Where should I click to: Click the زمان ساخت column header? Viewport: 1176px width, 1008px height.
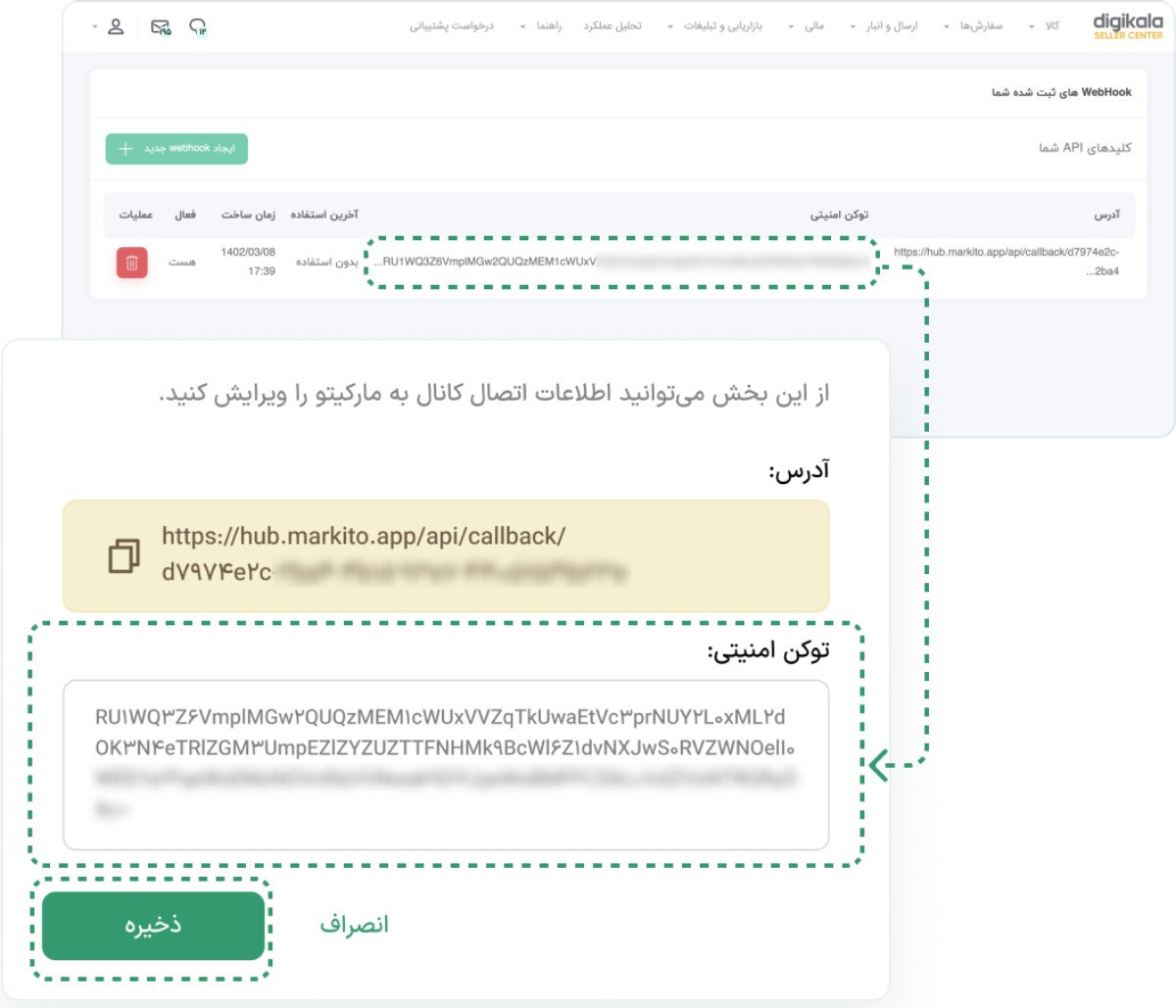[x=248, y=215]
